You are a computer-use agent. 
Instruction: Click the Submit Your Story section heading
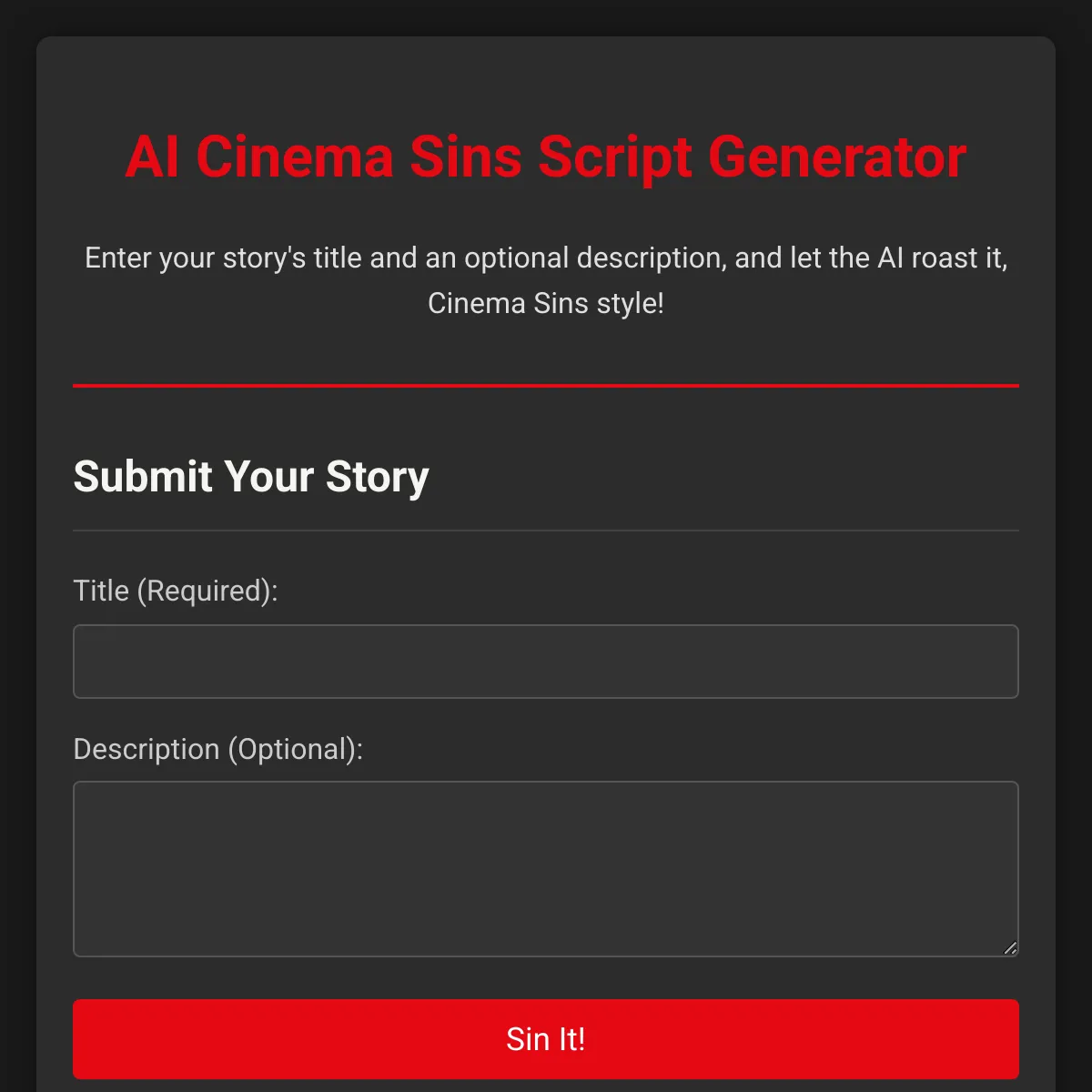point(251,476)
